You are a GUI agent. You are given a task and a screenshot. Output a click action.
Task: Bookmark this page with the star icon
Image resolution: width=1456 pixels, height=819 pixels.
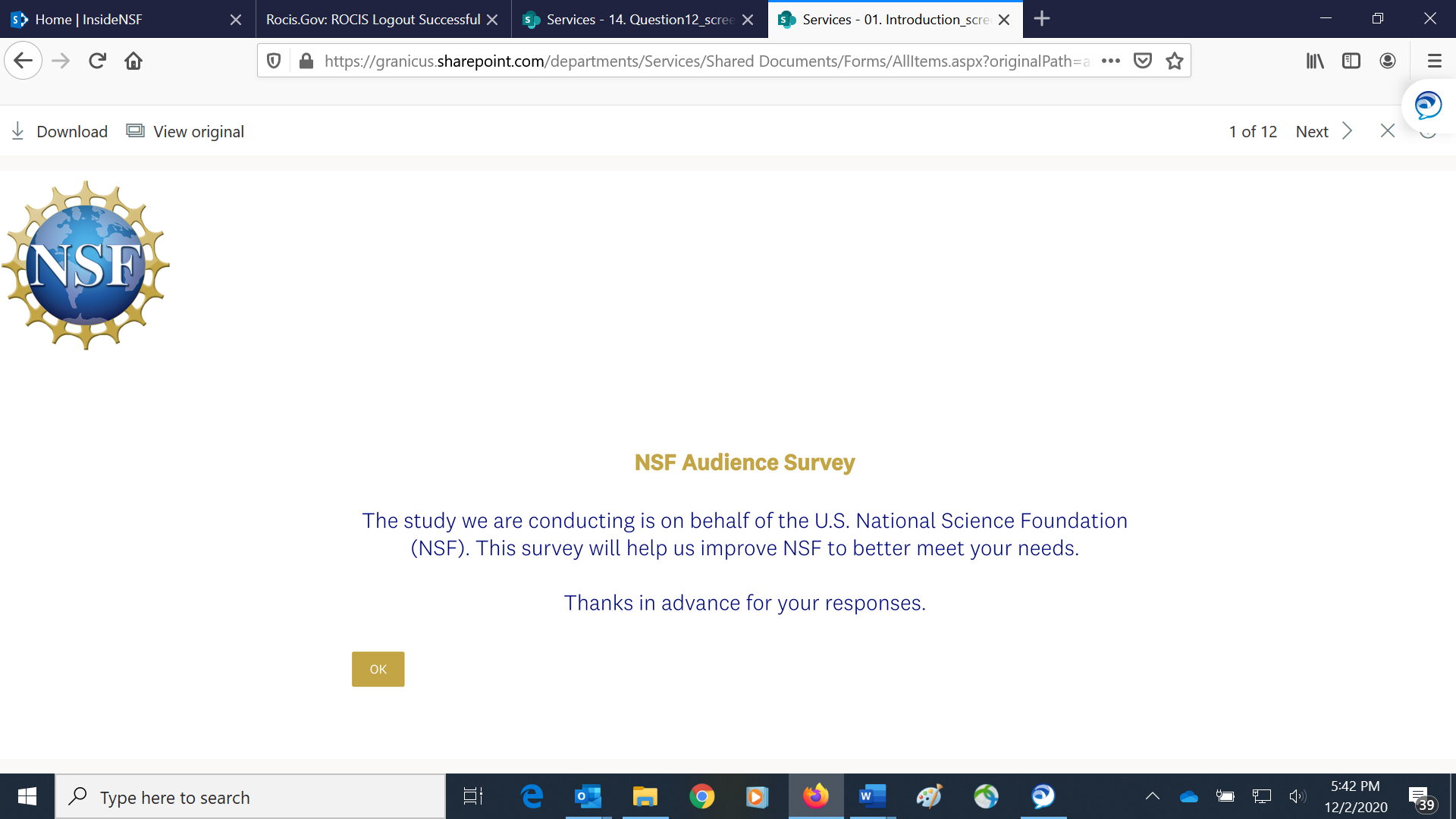[x=1175, y=61]
